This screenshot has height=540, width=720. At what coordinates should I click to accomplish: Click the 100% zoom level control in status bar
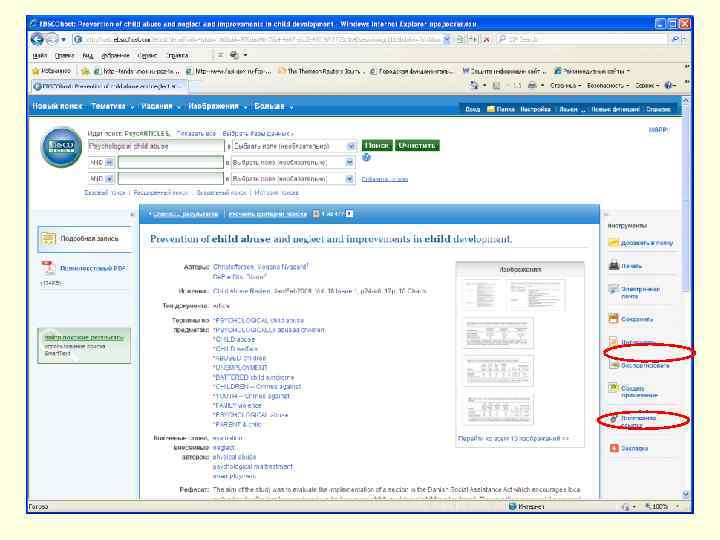661,506
